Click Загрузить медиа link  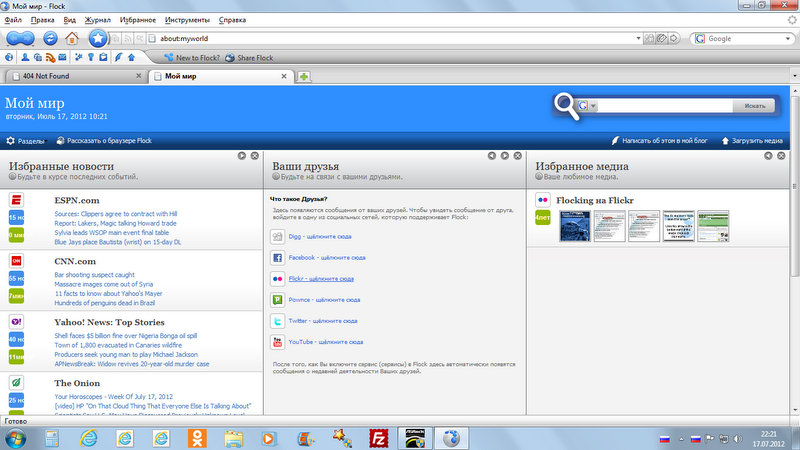(x=752, y=141)
